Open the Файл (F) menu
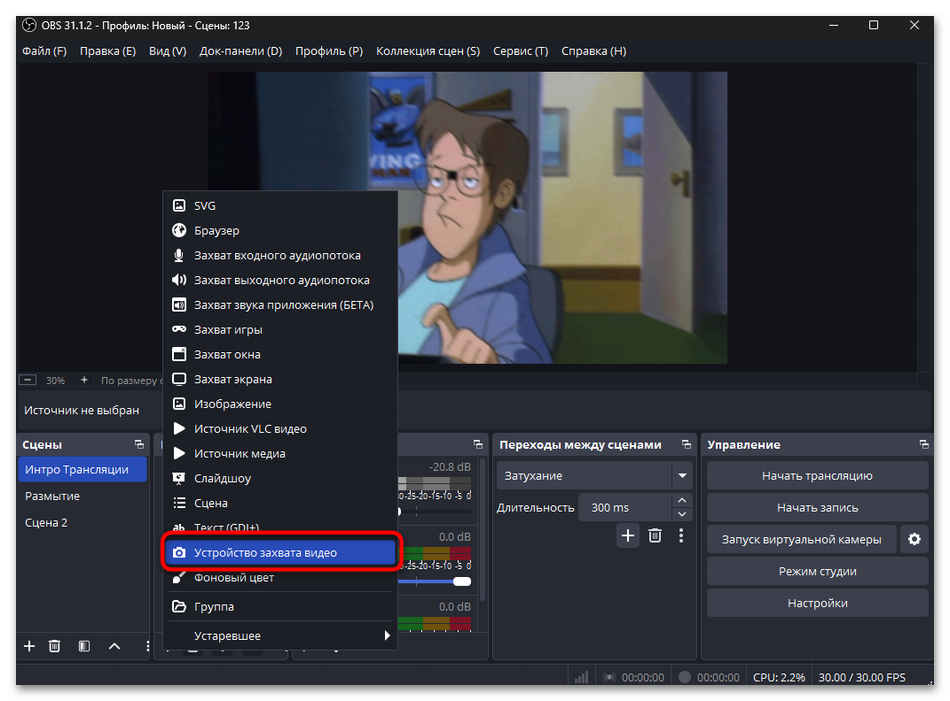950x701 pixels. (x=44, y=51)
